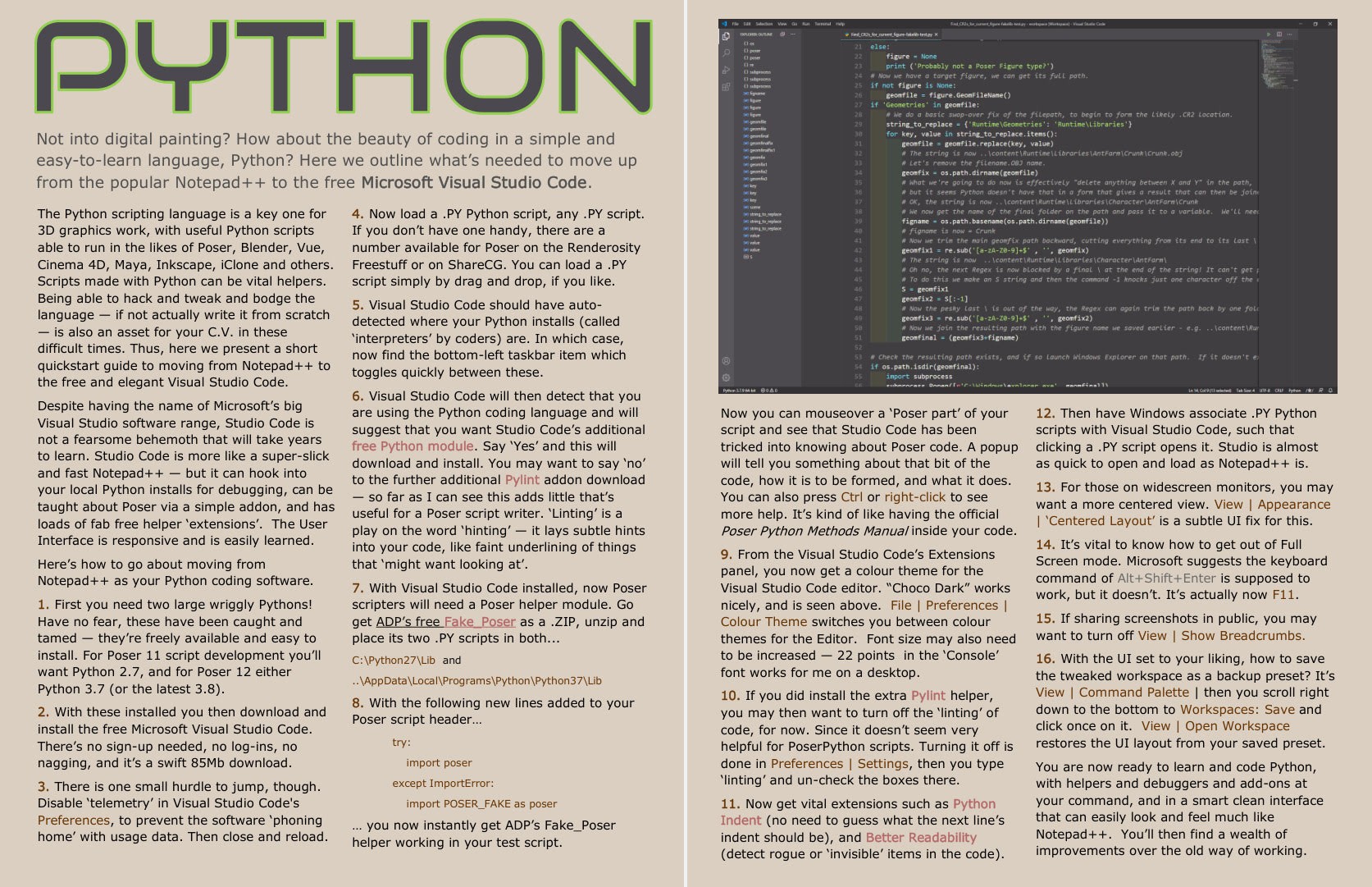Follow the 'free Python module' link
The image size is (1372, 887).
tap(413, 446)
